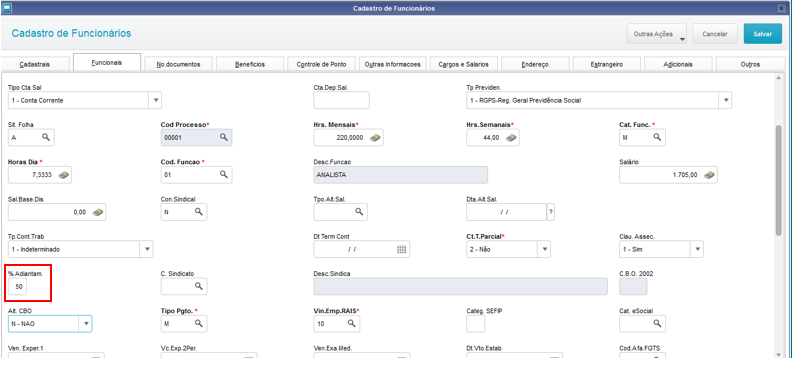
Task: Open calculator icon for Hrs. Mensais
Action: point(375,137)
